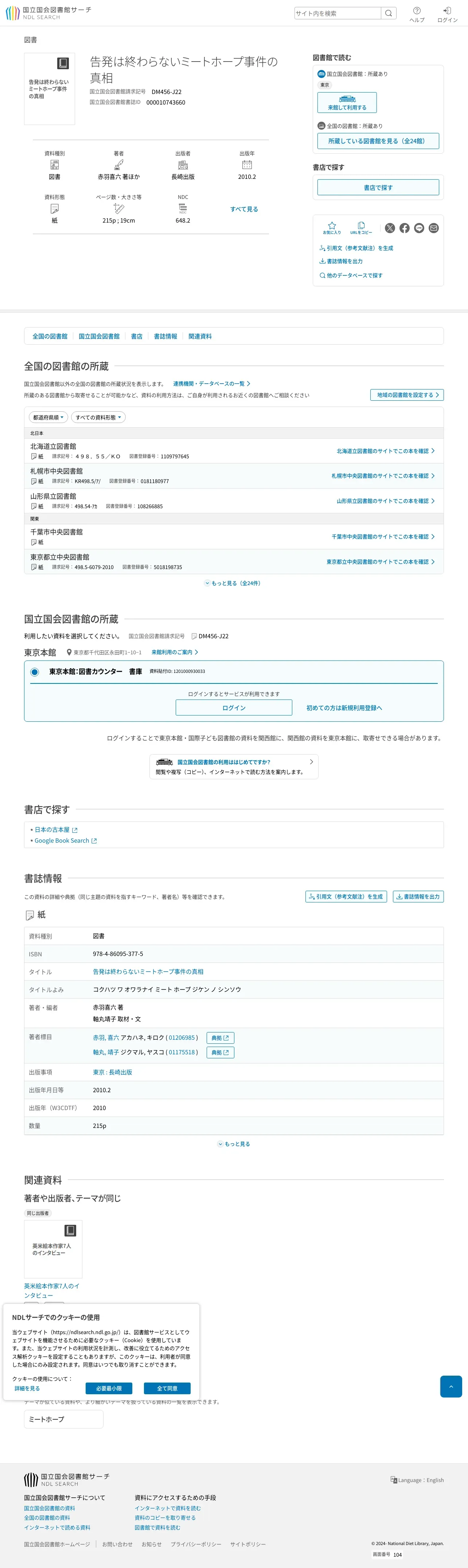The height and width of the screenshot is (1568, 468).
Task: Share on Facebook icon
Action: coord(405,228)
